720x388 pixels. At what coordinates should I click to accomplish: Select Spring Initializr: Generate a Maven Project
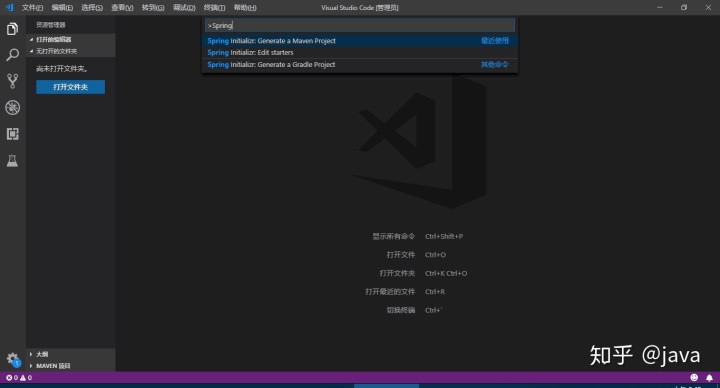pyautogui.click(x=360, y=40)
